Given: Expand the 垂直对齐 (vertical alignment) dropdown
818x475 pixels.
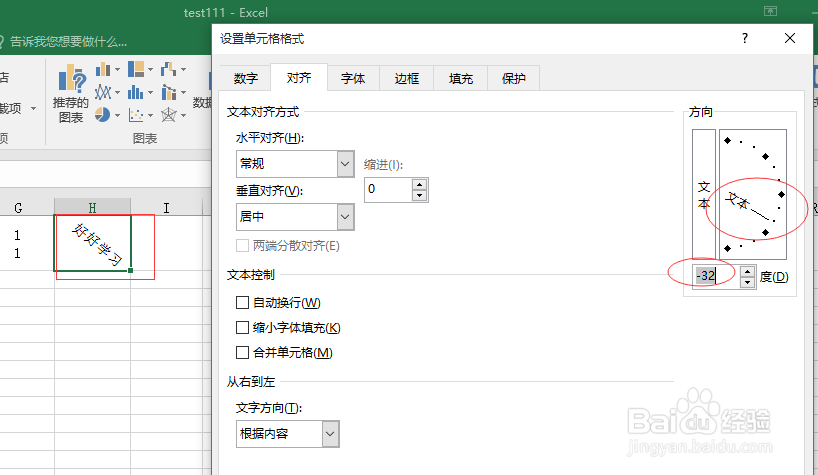Looking at the screenshot, I should tap(346, 215).
